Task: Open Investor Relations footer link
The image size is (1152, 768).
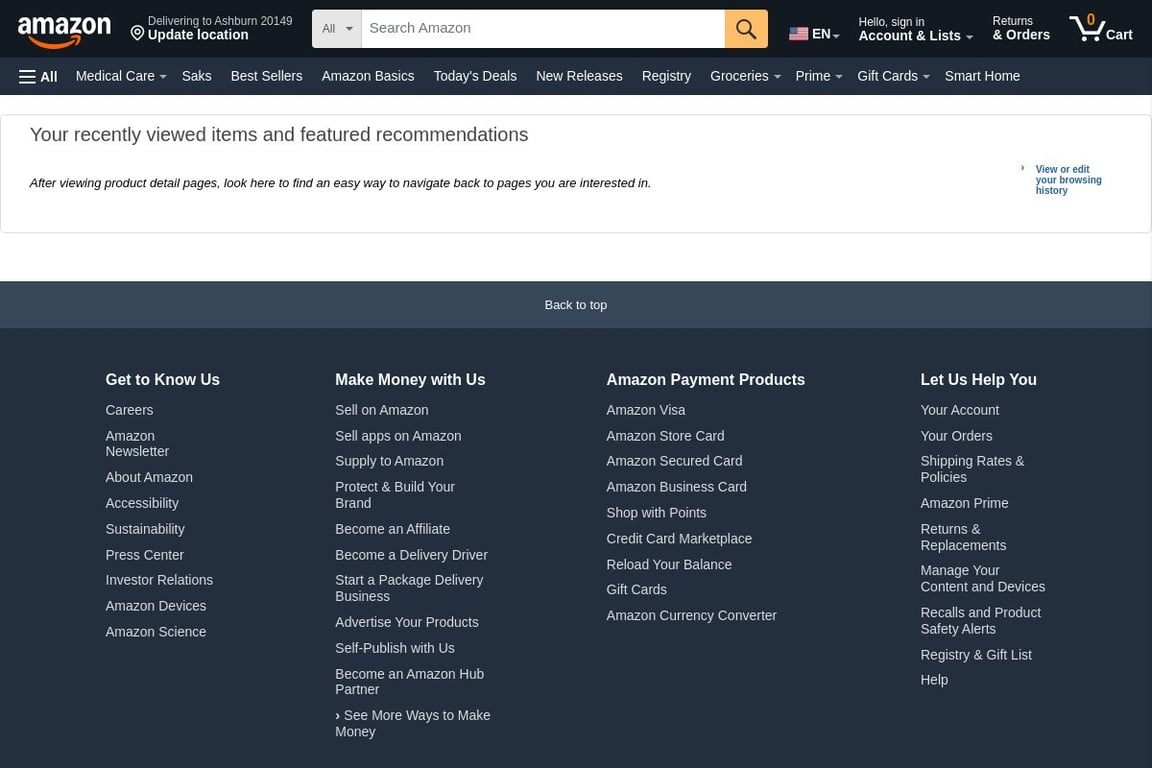Action: (x=159, y=581)
